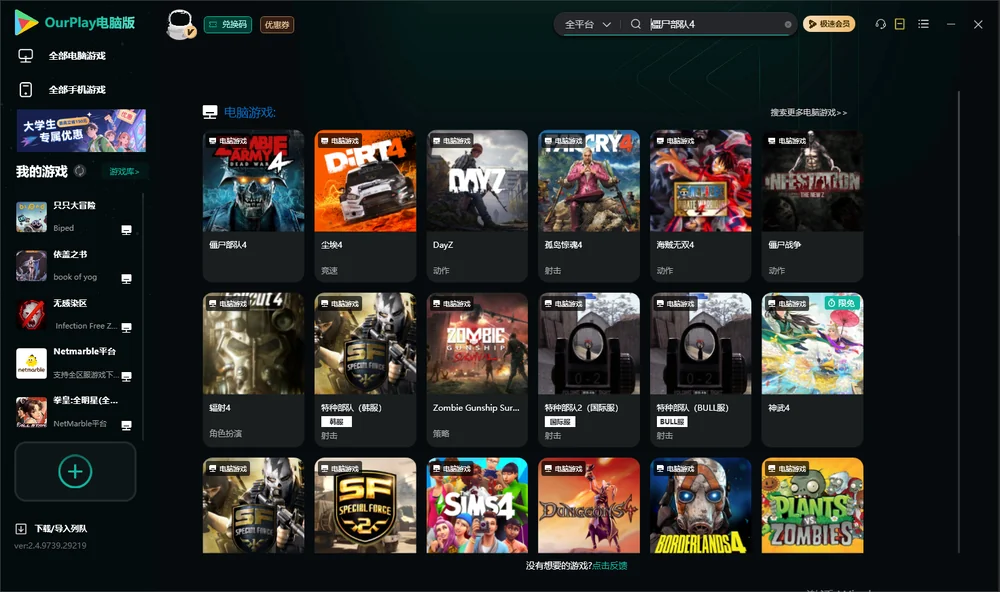Image resolution: width=1000 pixels, height=592 pixels.
Task: Open the 游戏库> link
Action: pos(124,171)
